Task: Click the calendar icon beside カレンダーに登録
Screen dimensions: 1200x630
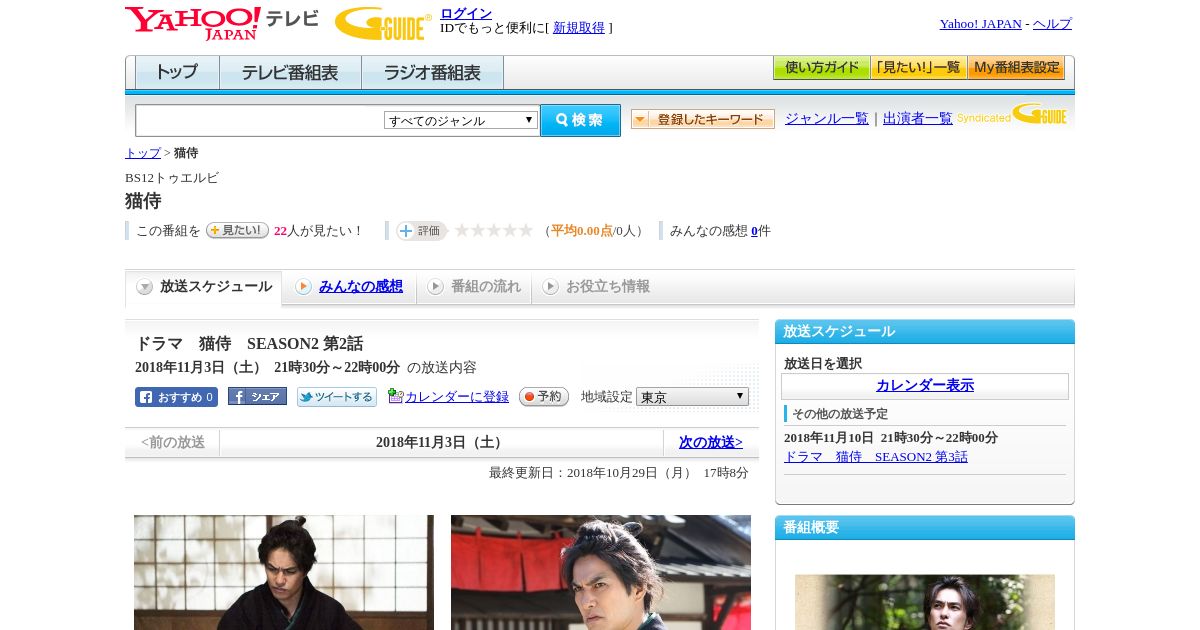Action: (x=395, y=396)
